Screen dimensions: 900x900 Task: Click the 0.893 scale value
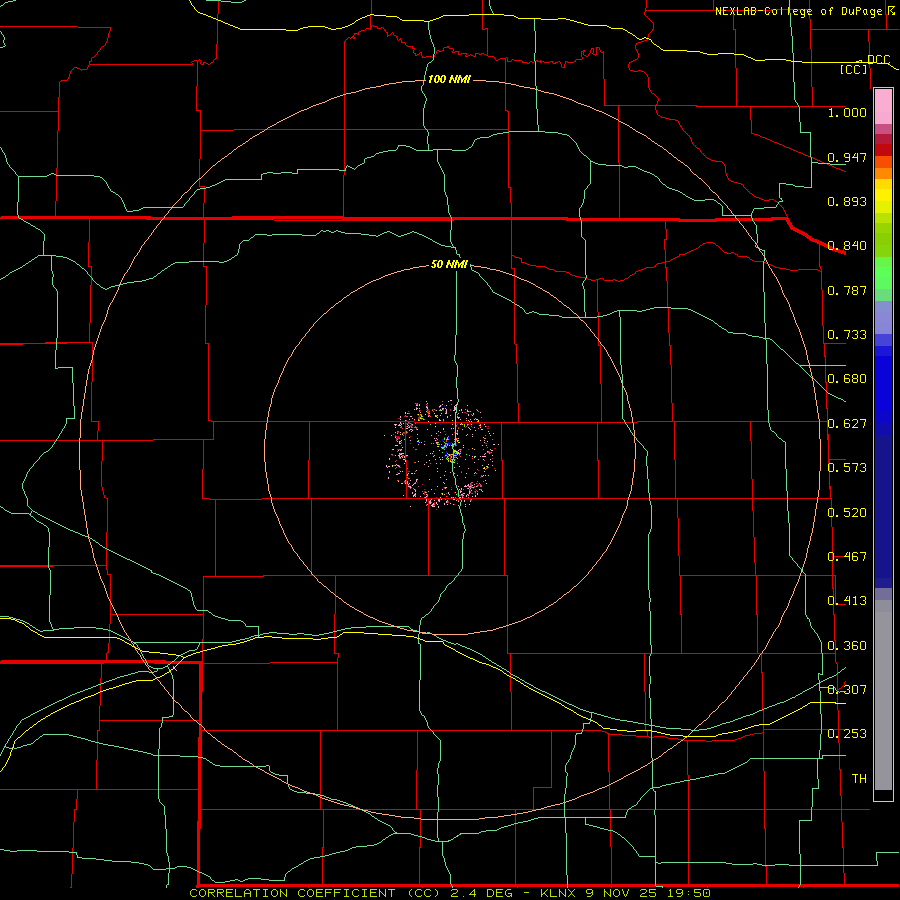pos(847,201)
